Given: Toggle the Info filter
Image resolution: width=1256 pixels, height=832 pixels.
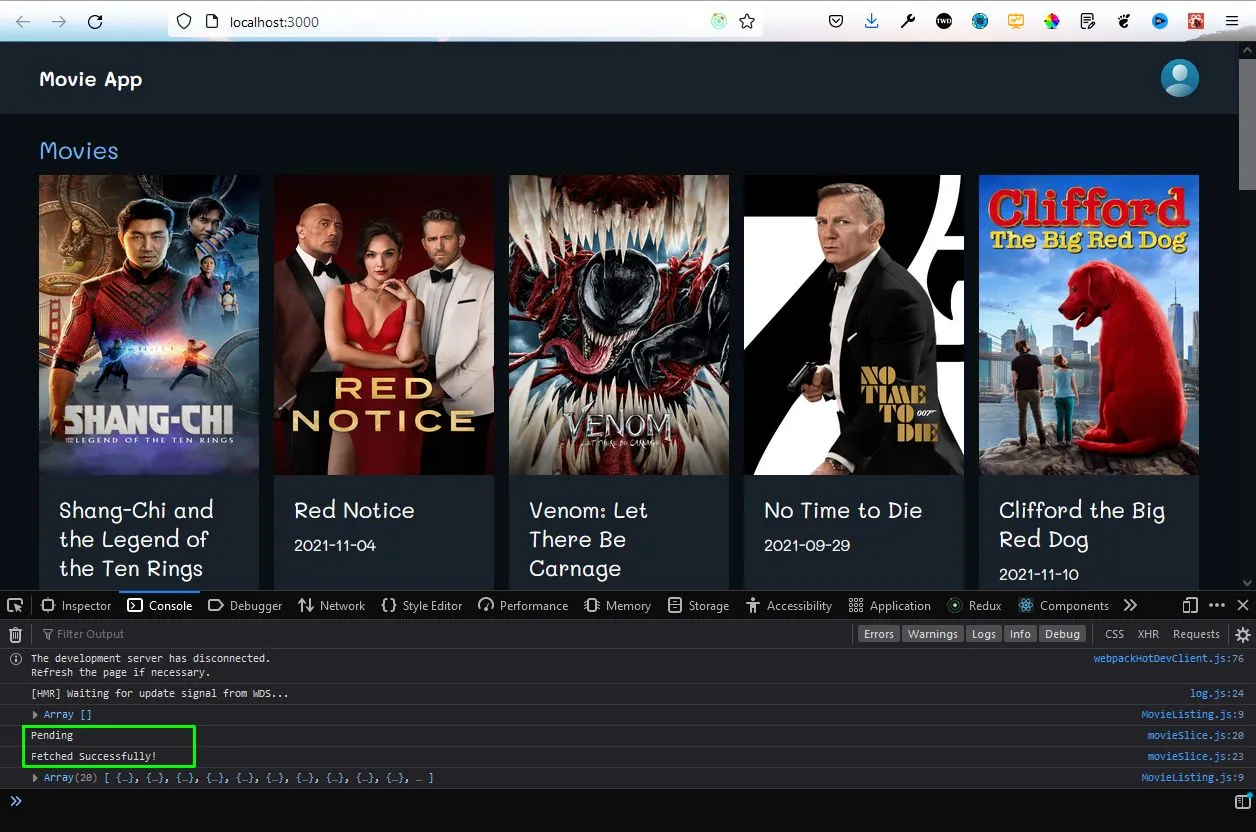Looking at the screenshot, I should click(1020, 634).
